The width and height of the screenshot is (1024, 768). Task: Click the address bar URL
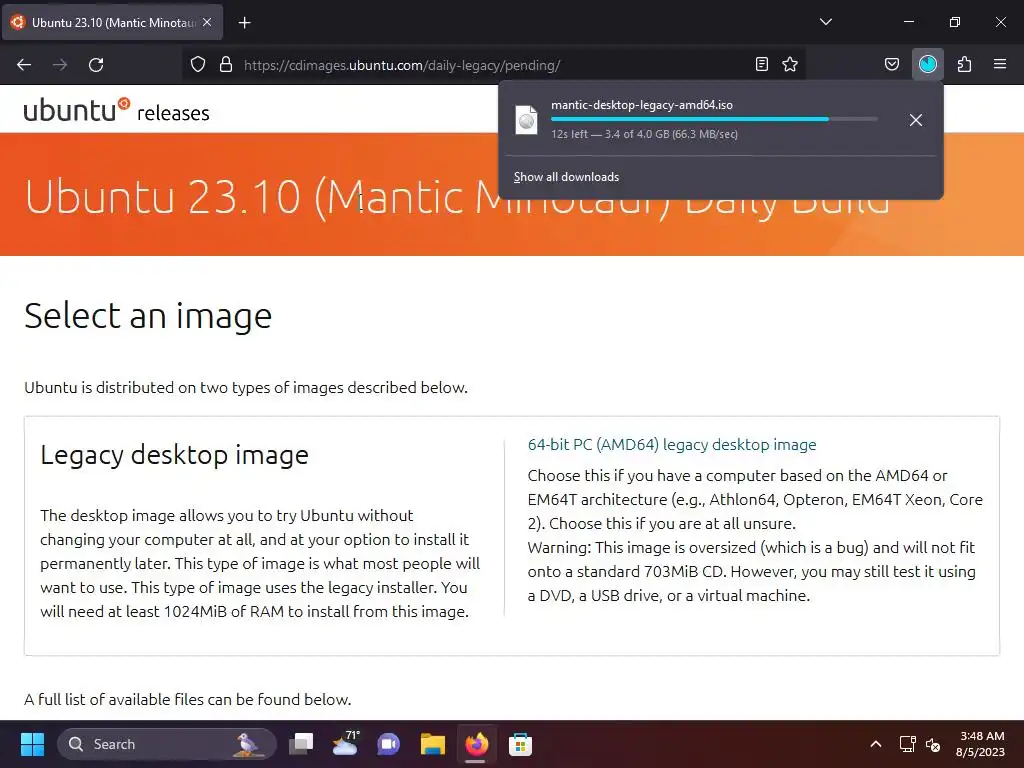pyautogui.click(x=402, y=65)
